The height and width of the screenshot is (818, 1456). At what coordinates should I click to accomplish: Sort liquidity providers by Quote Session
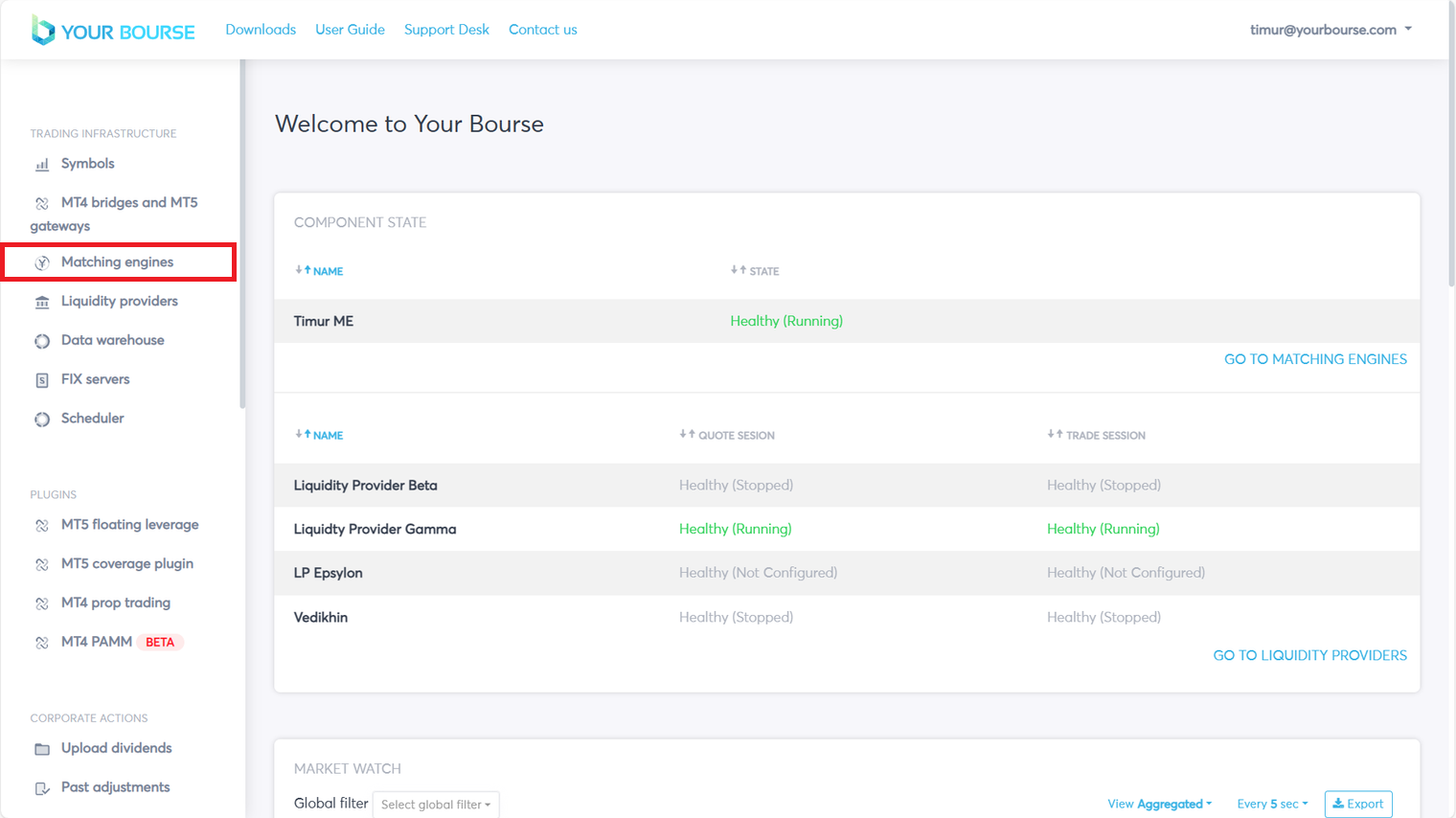[727, 435]
